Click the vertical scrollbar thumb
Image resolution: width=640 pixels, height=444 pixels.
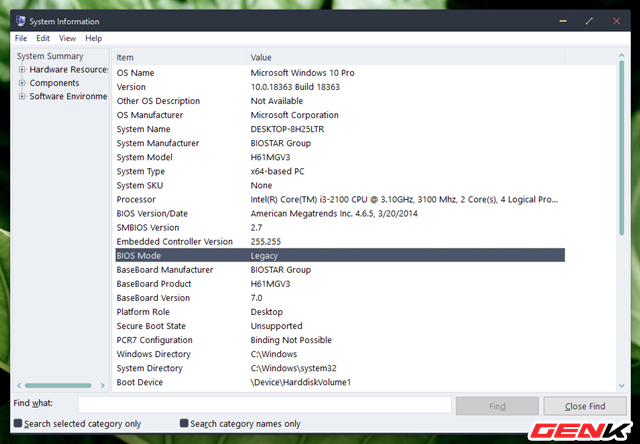[622, 148]
